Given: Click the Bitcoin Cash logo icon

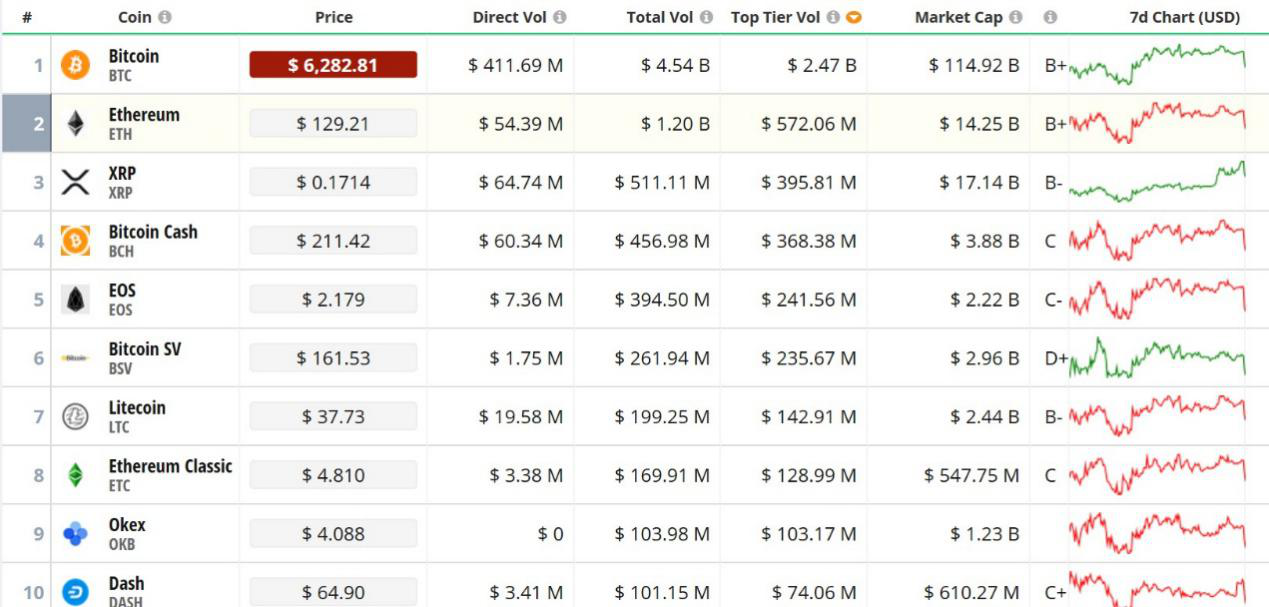Looking at the screenshot, I should [75, 241].
